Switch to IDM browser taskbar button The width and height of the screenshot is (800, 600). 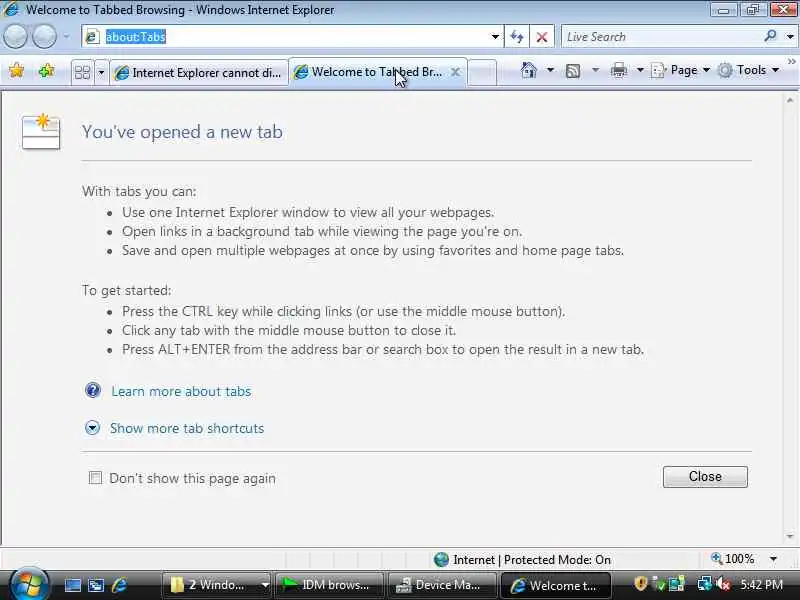click(329, 585)
